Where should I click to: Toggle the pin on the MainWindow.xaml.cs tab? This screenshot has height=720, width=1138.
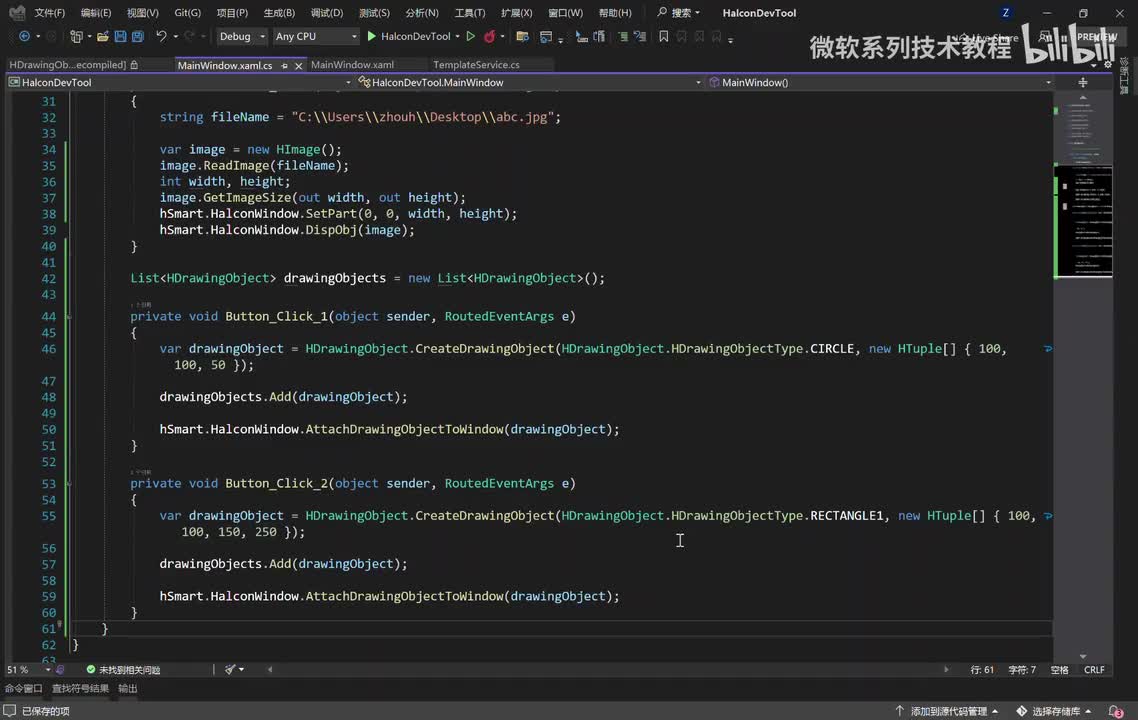[x=284, y=65]
